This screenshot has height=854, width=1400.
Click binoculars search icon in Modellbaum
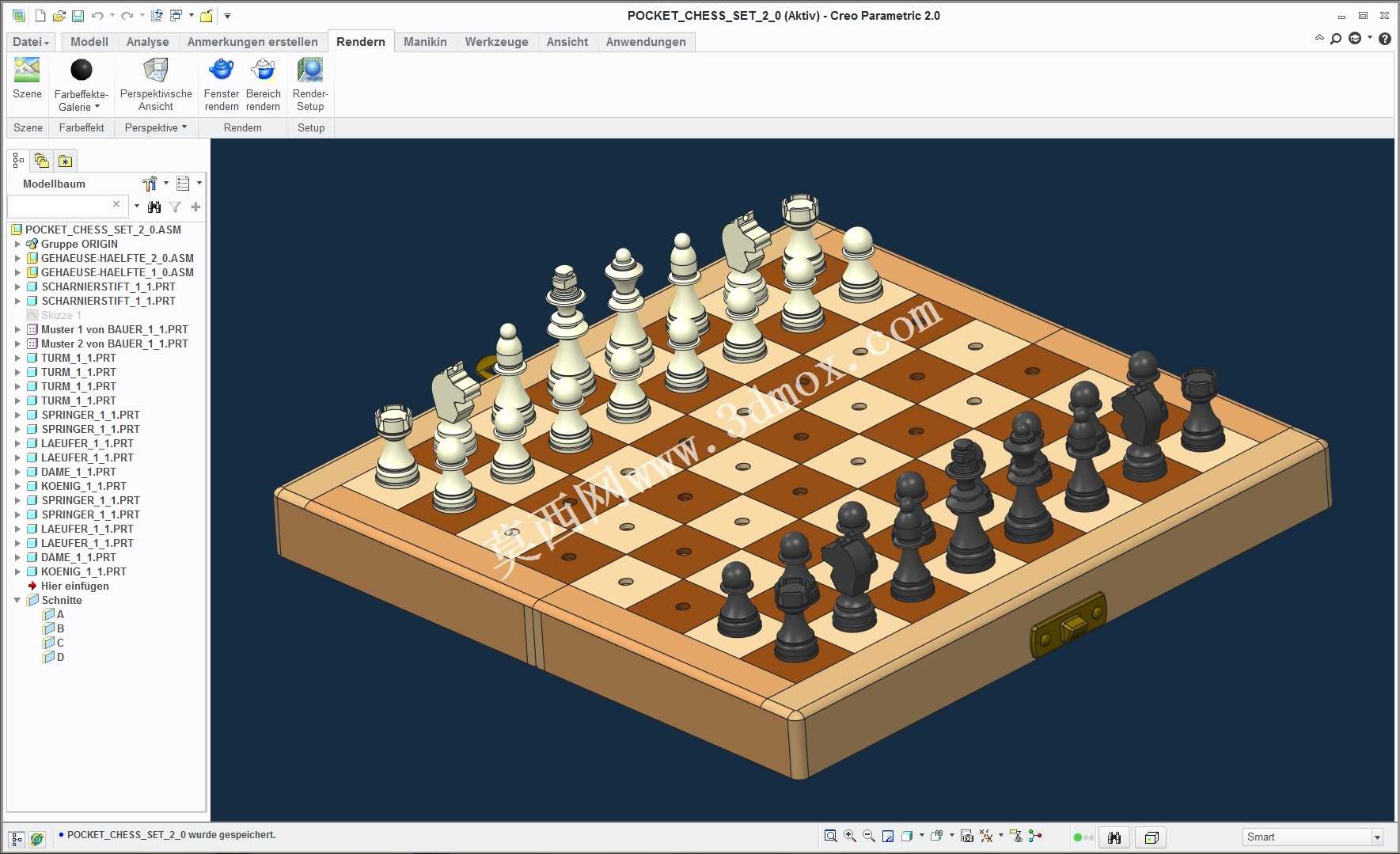pyautogui.click(x=154, y=207)
